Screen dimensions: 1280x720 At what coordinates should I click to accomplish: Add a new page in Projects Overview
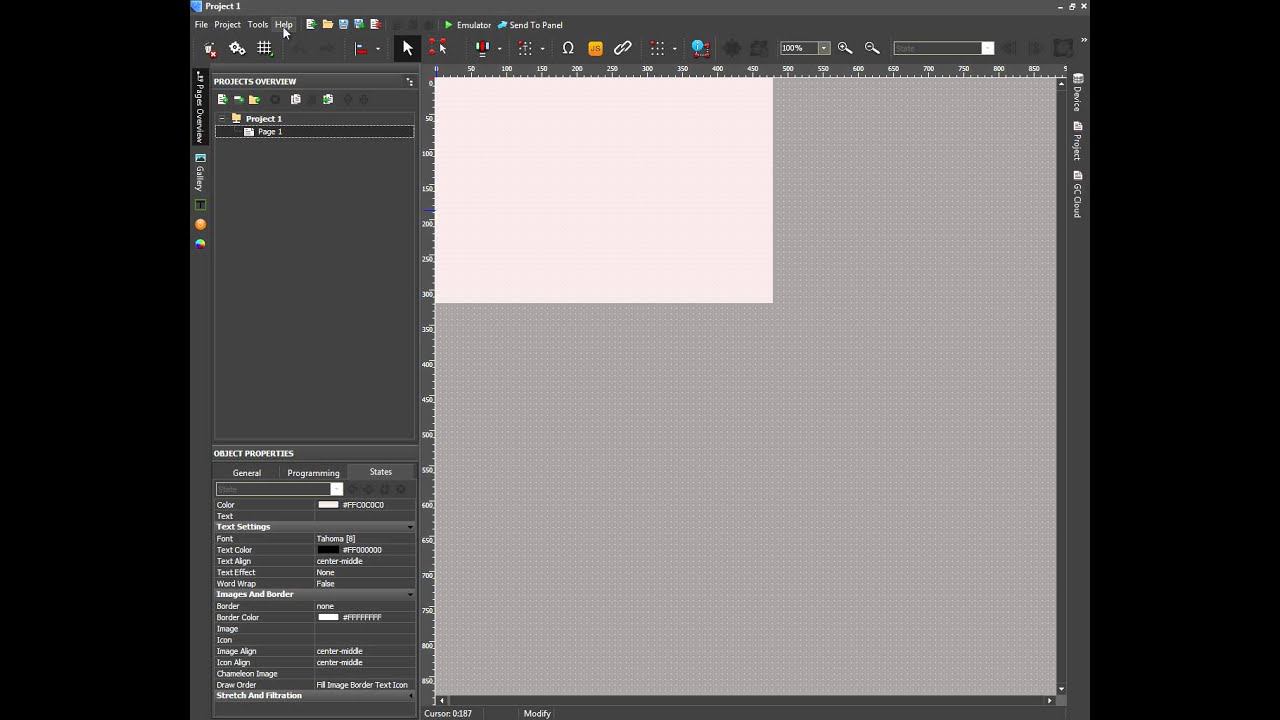click(x=222, y=100)
